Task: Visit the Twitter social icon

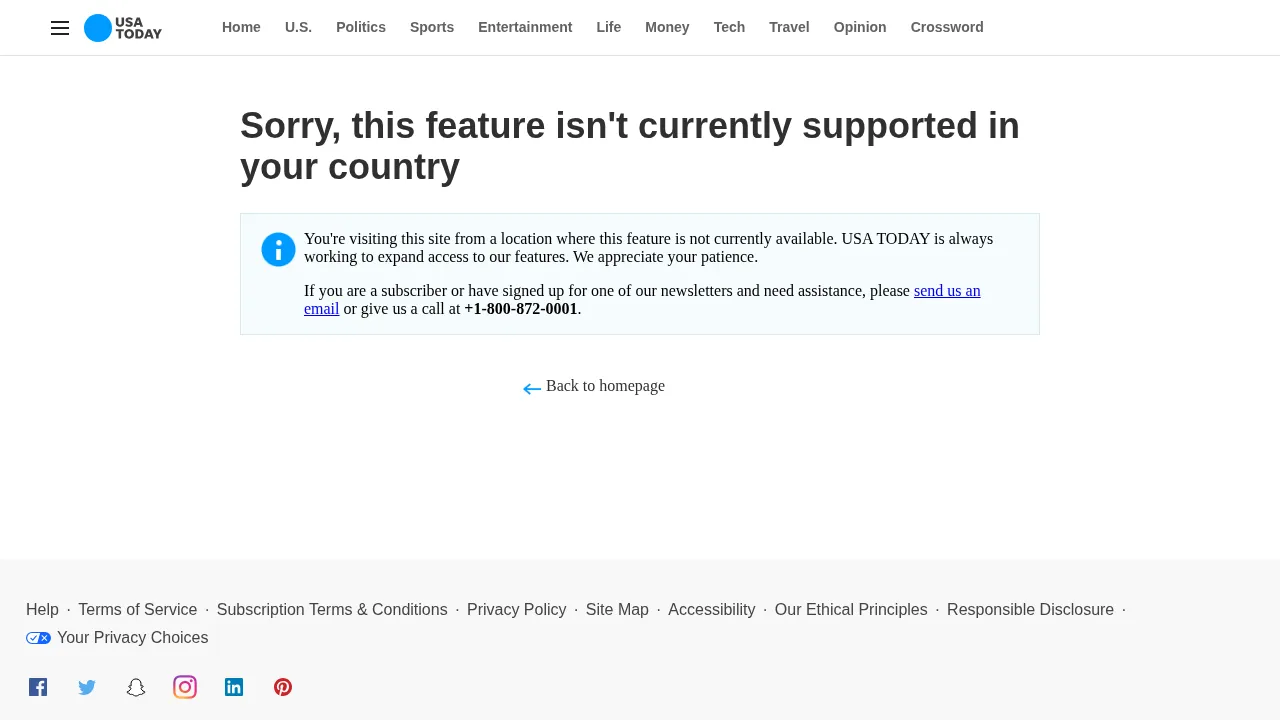Action: [87, 687]
